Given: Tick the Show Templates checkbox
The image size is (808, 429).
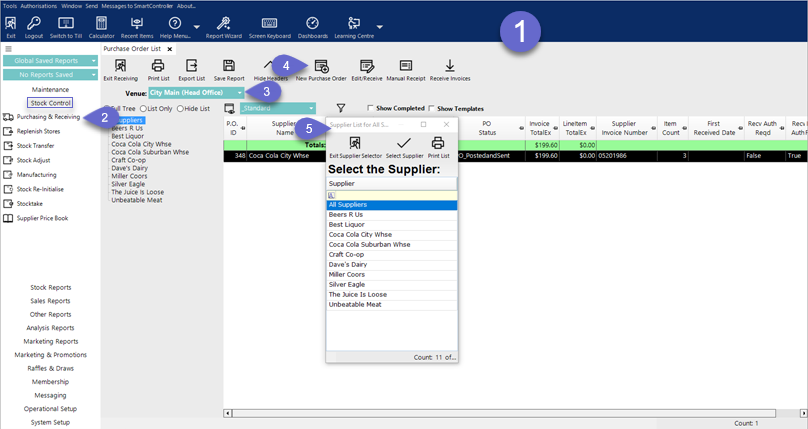Looking at the screenshot, I should [x=432, y=108].
